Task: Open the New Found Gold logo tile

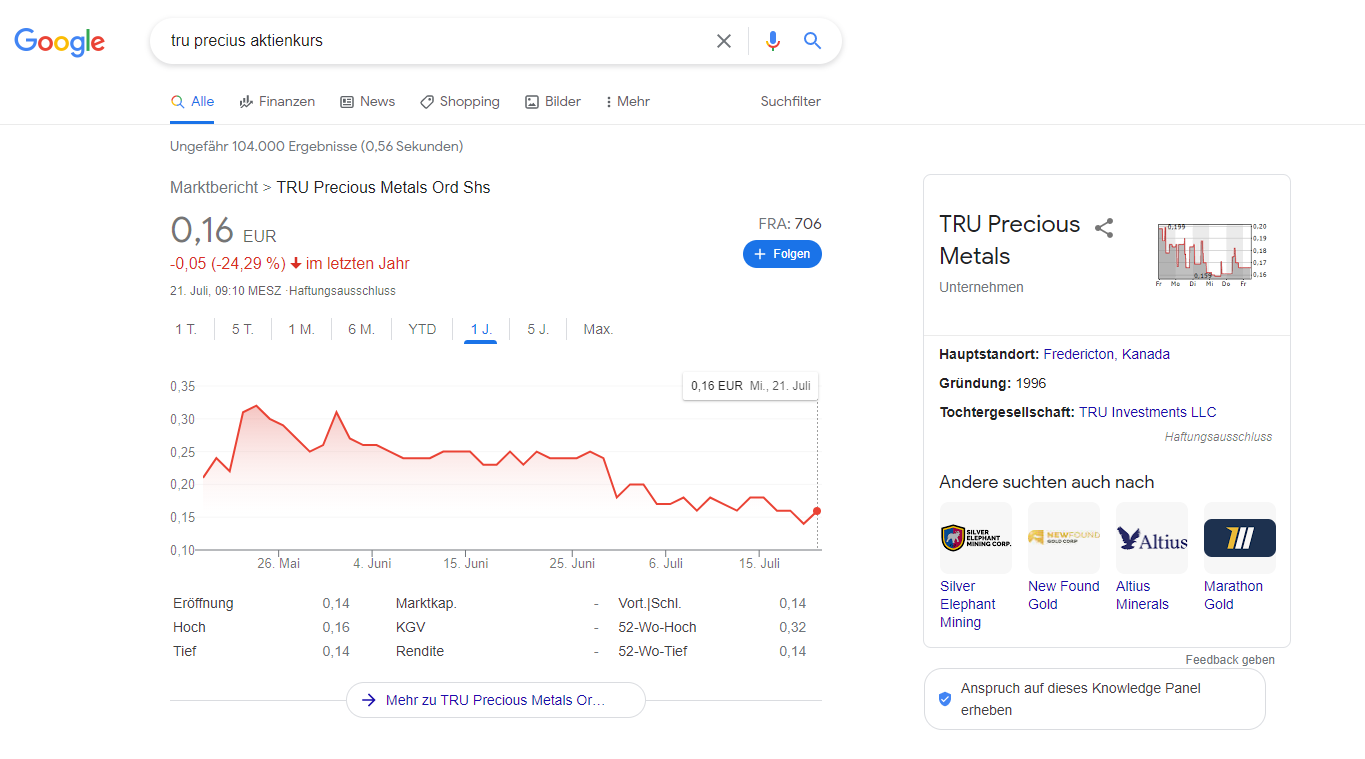Action: click(x=1063, y=538)
